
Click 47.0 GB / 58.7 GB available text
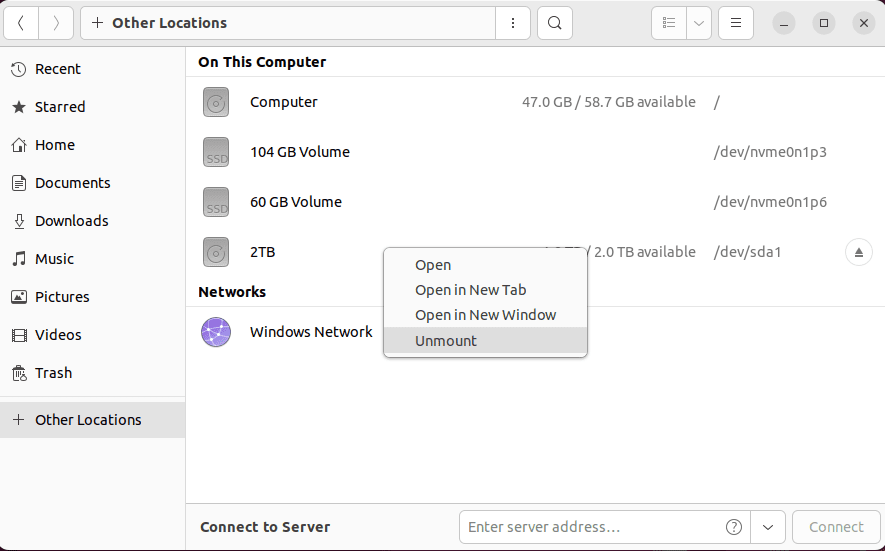click(x=608, y=102)
